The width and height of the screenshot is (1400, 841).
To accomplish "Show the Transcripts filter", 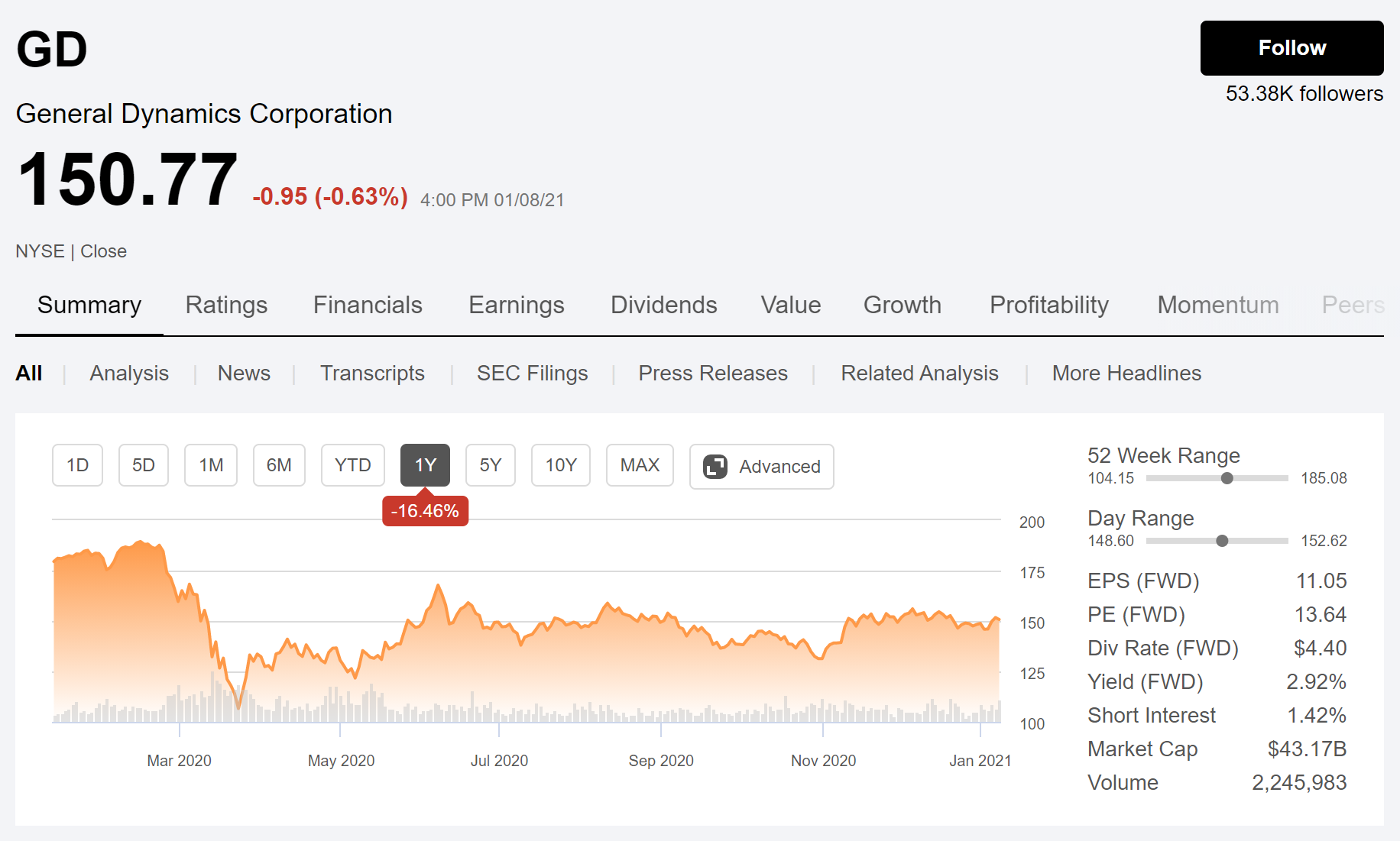I will point(372,373).
